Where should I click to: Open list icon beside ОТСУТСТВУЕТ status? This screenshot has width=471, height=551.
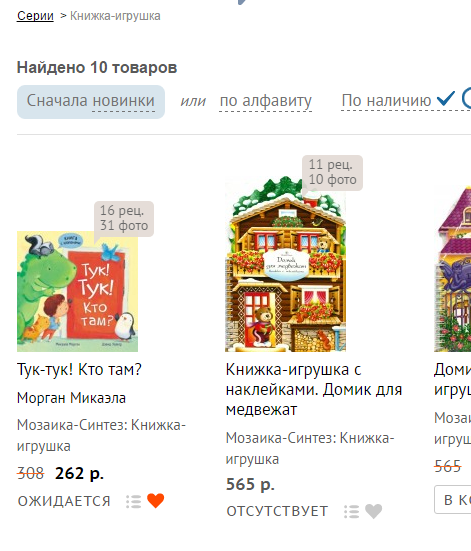point(352,512)
